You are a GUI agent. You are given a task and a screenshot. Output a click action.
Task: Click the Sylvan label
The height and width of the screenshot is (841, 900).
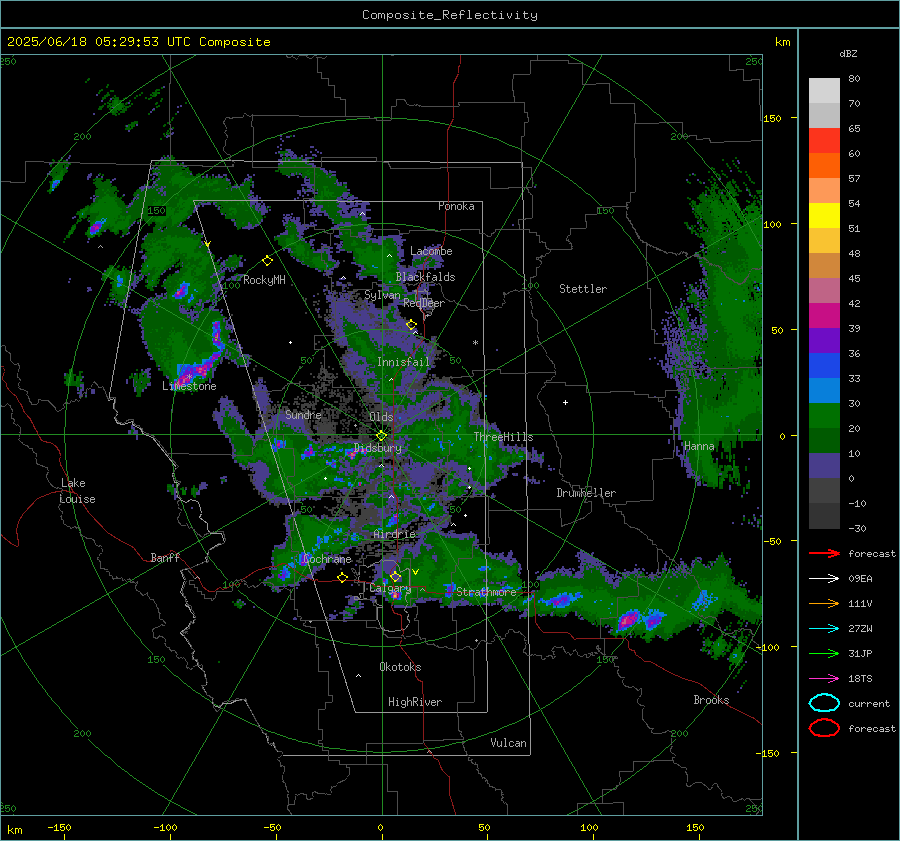coord(382,295)
